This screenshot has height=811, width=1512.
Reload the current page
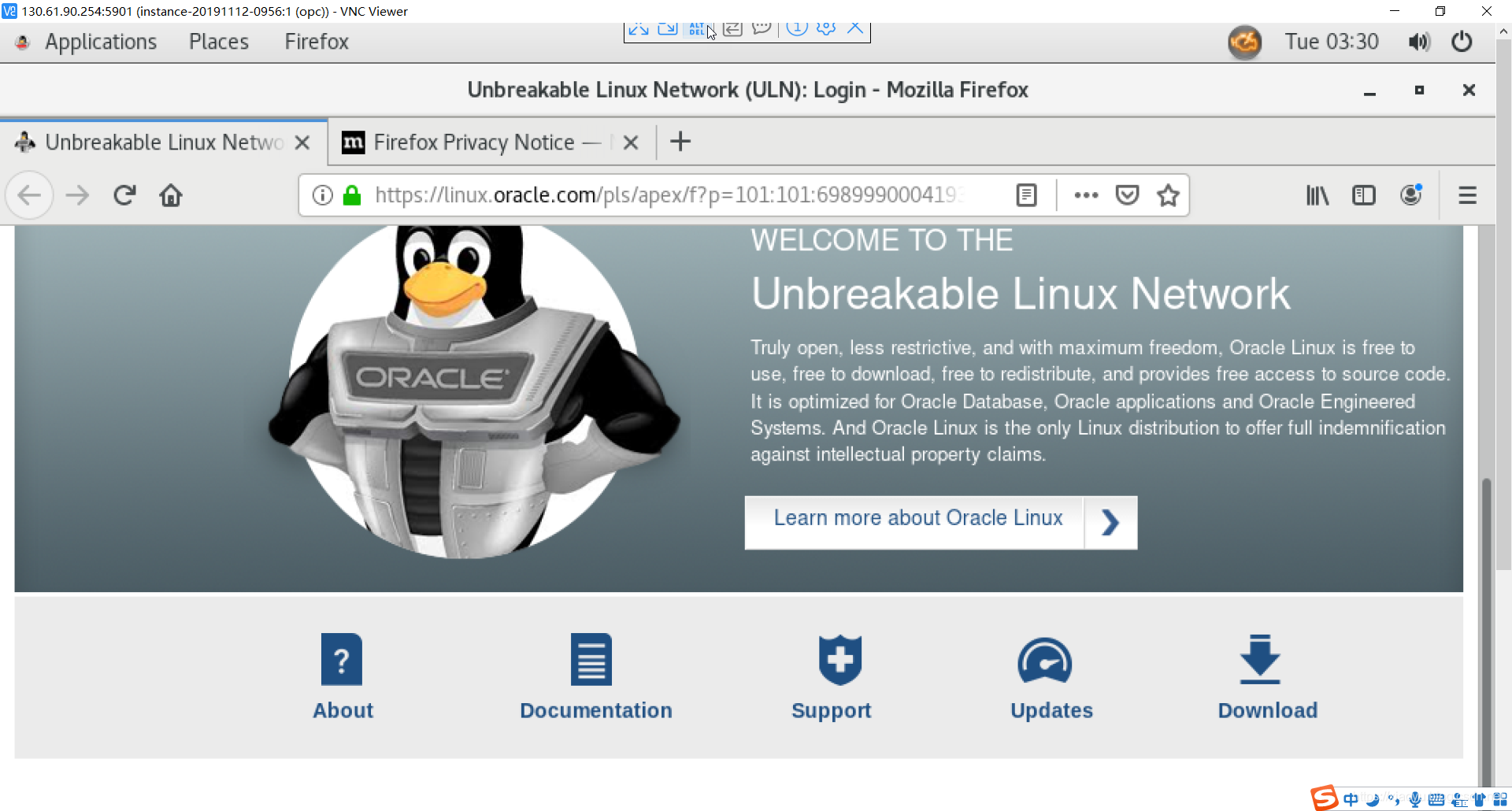pos(124,195)
